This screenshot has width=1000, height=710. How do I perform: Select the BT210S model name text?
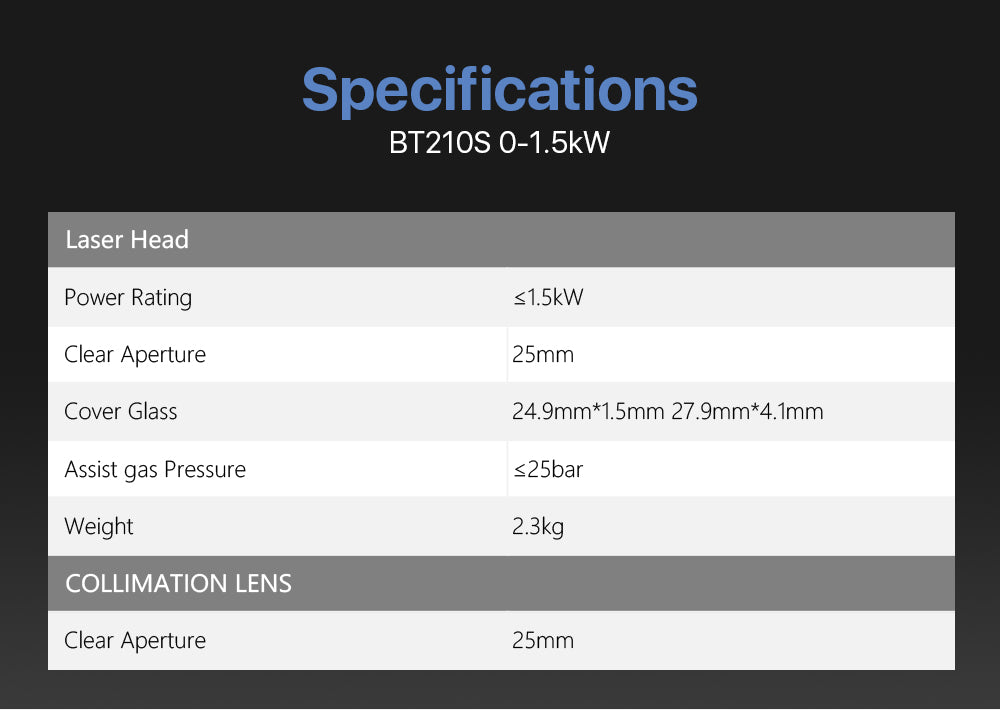[439, 143]
